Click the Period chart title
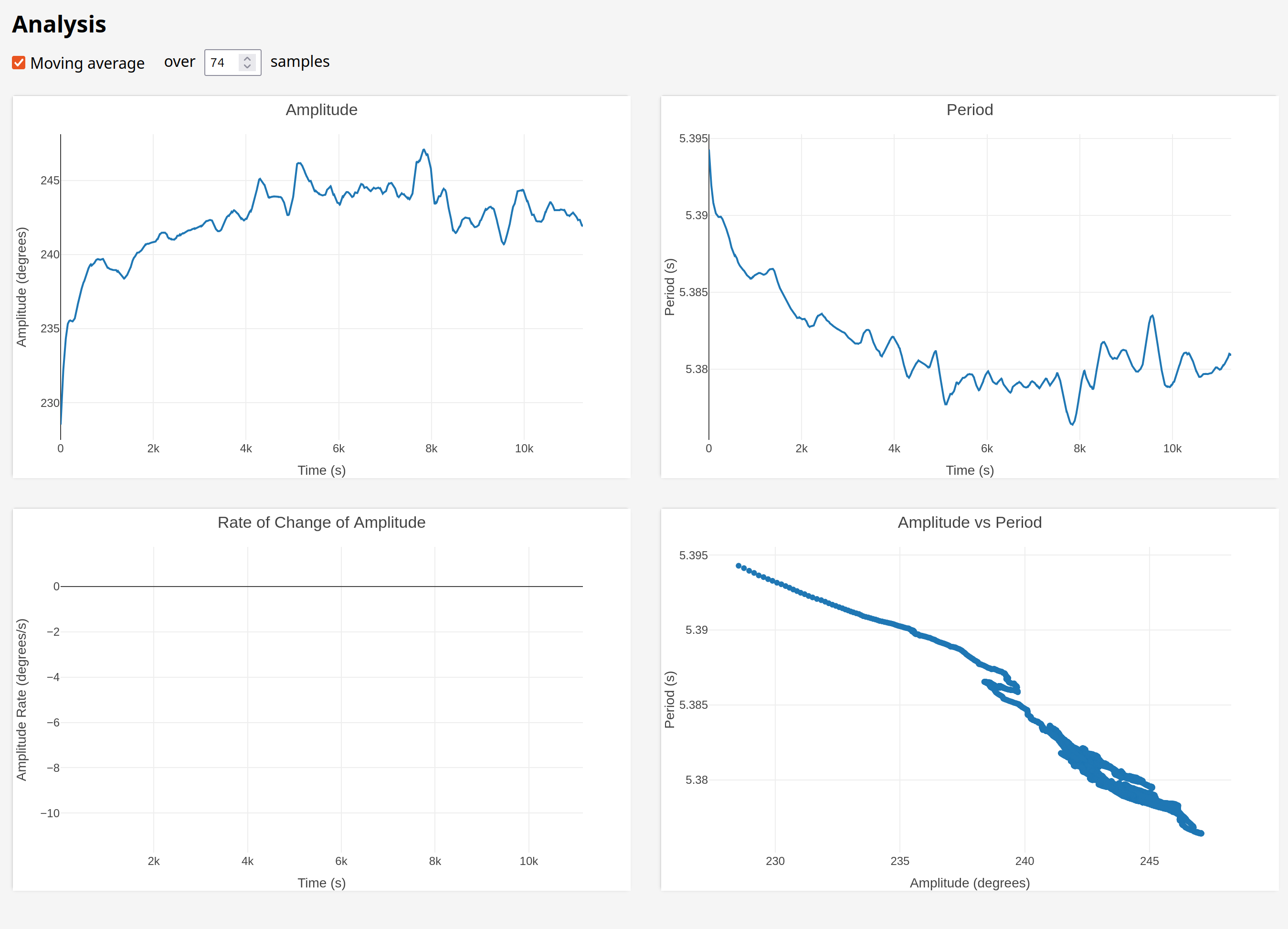The image size is (1288, 929). (x=970, y=110)
